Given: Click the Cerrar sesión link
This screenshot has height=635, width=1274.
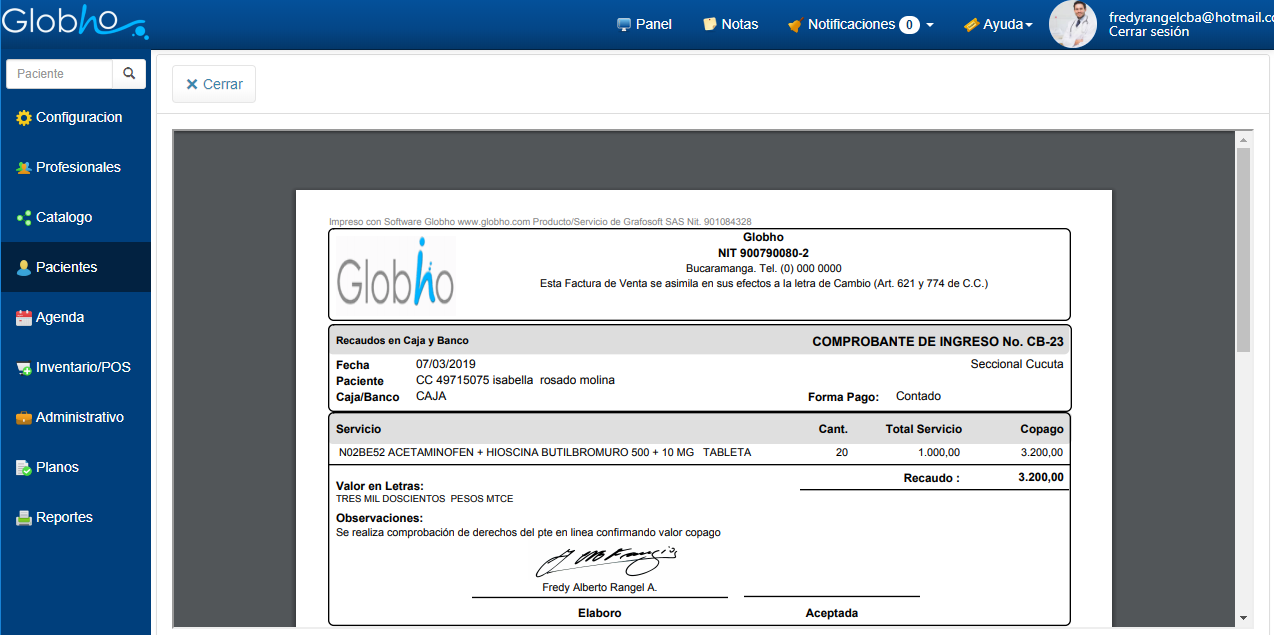Looking at the screenshot, I should (1149, 32).
